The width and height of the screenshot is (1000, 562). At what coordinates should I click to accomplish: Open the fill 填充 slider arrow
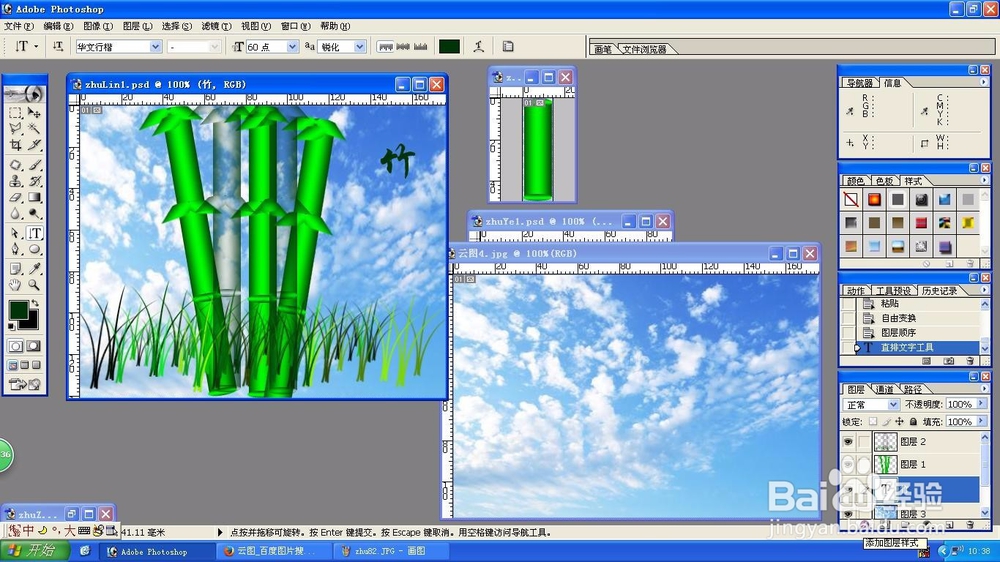point(981,422)
